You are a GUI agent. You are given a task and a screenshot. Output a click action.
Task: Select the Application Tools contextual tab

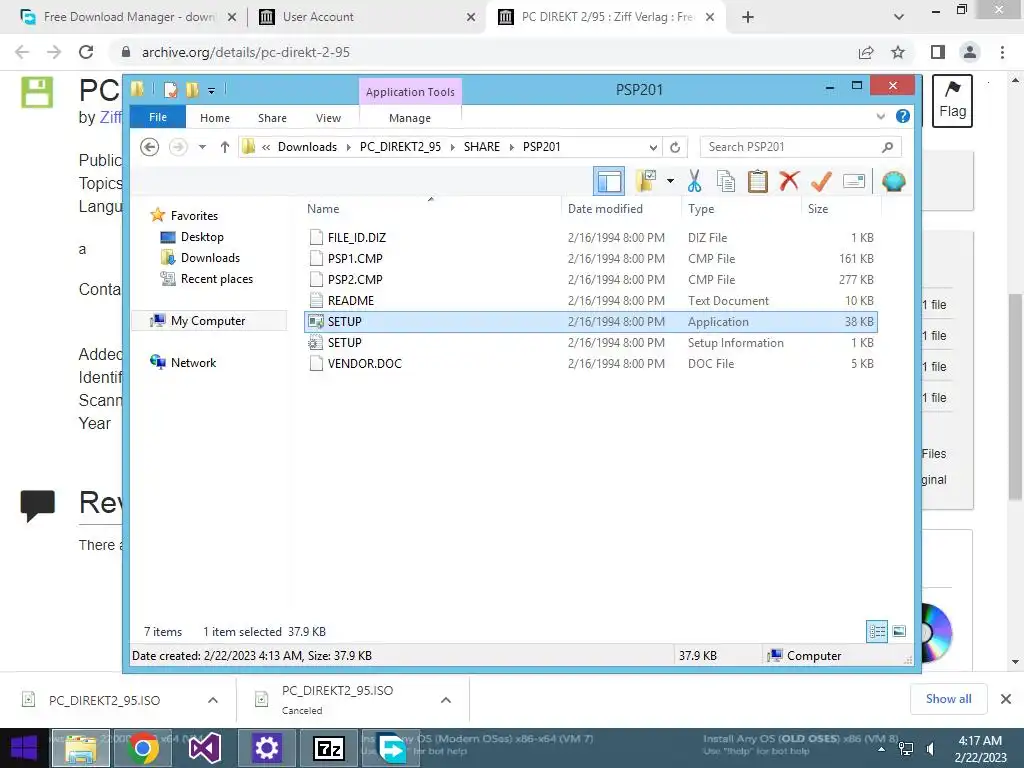pyautogui.click(x=410, y=91)
